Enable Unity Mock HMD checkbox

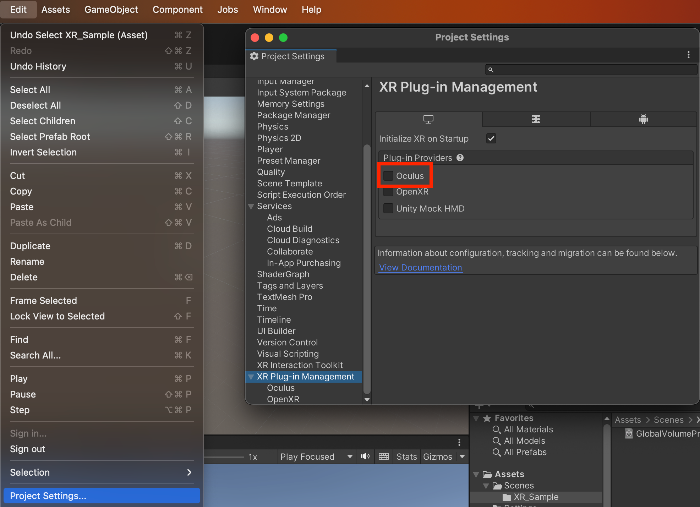click(x=388, y=208)
